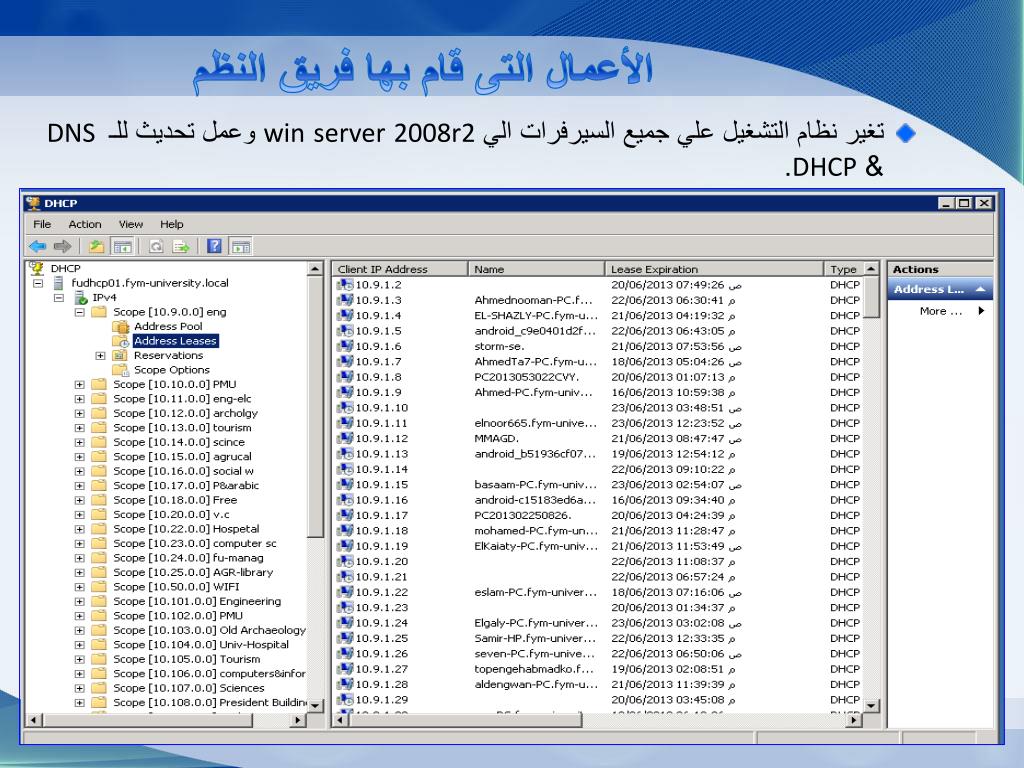Click the lease icon for 10.9.1.5
Image resolution: width=1024 pixels, height=768 pixels.
pyautogui.click(x=344, y=331)
